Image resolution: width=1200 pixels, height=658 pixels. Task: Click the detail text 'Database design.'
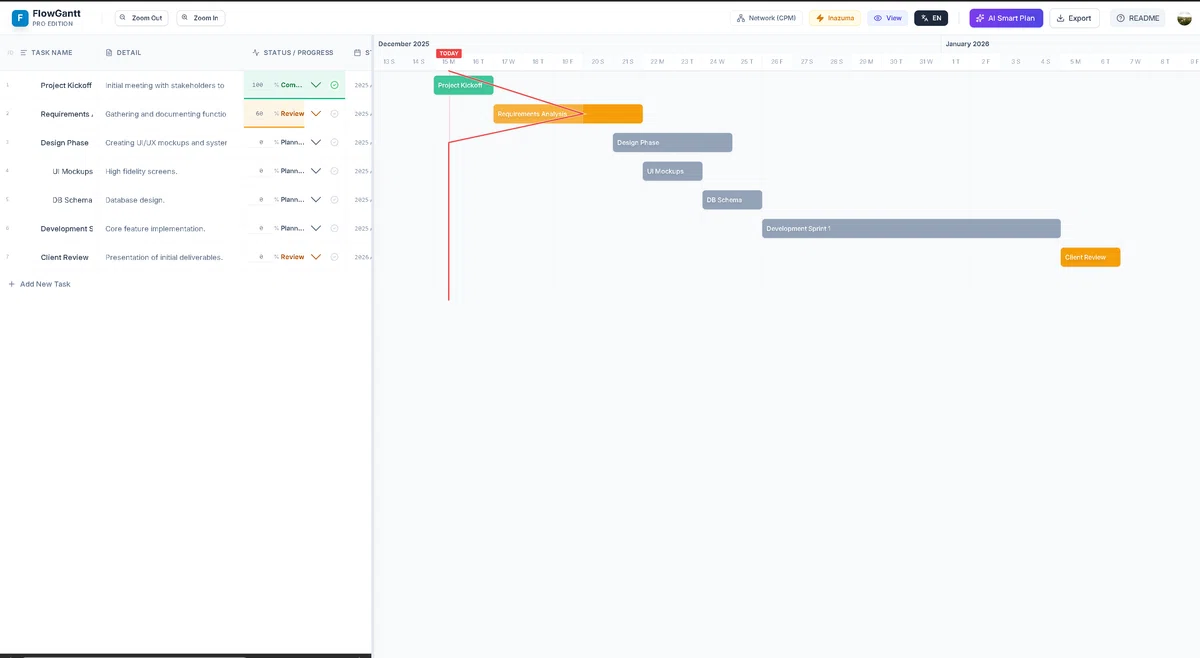pyautogui.click(x=135, y=200)
